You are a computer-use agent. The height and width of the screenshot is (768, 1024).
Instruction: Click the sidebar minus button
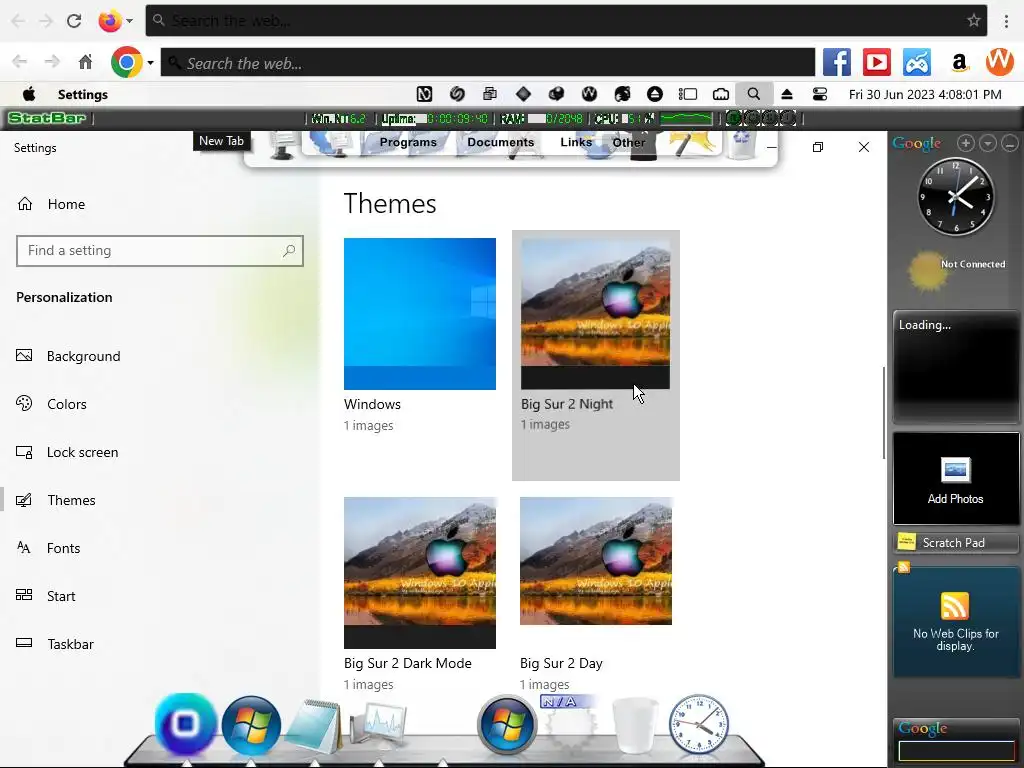click(x=1010, y=143)
